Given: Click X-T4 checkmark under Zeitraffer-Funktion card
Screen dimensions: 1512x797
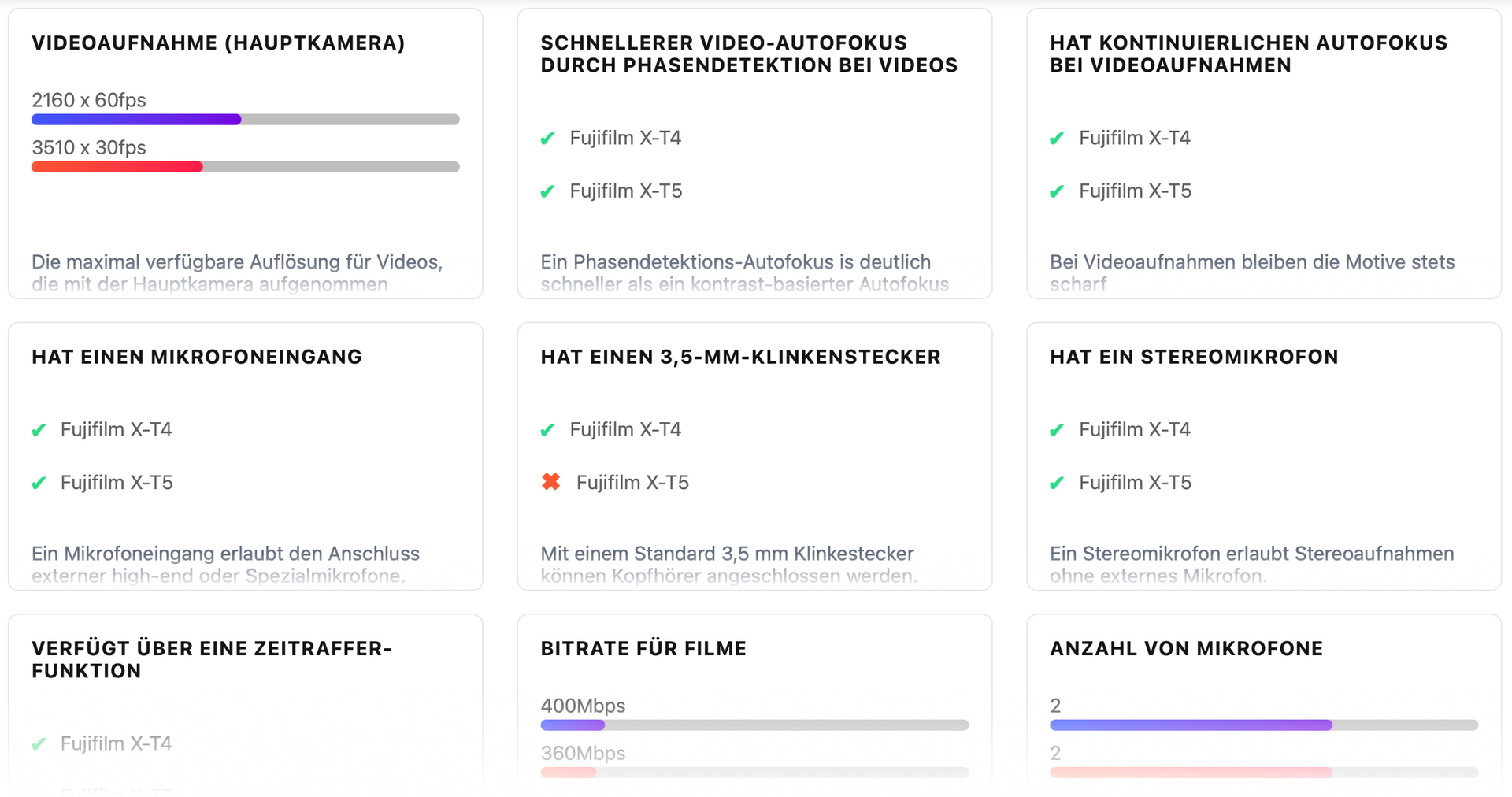Looking at the screenshot, I should 39,744.
